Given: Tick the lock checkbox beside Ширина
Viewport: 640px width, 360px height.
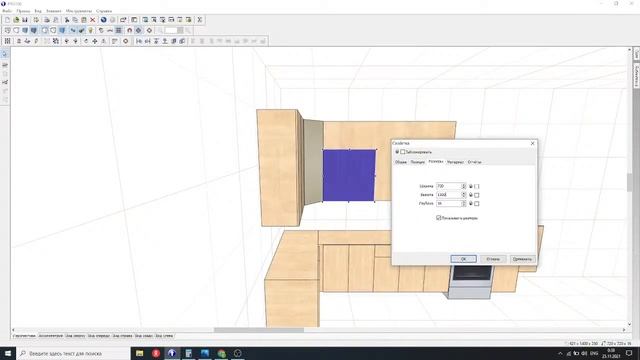Looking at the screenshot, I should pyautogui.click(x=477, y=187).
